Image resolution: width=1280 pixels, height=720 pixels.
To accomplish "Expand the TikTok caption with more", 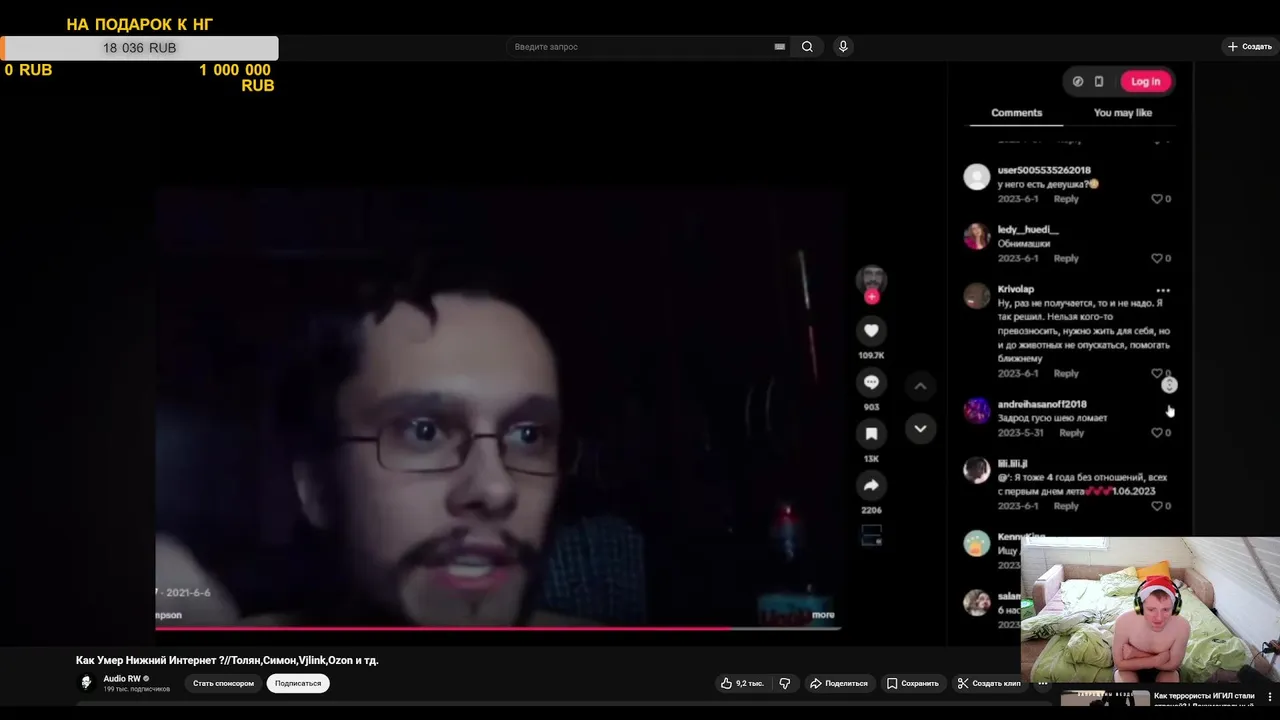I will tap(823, 615).
